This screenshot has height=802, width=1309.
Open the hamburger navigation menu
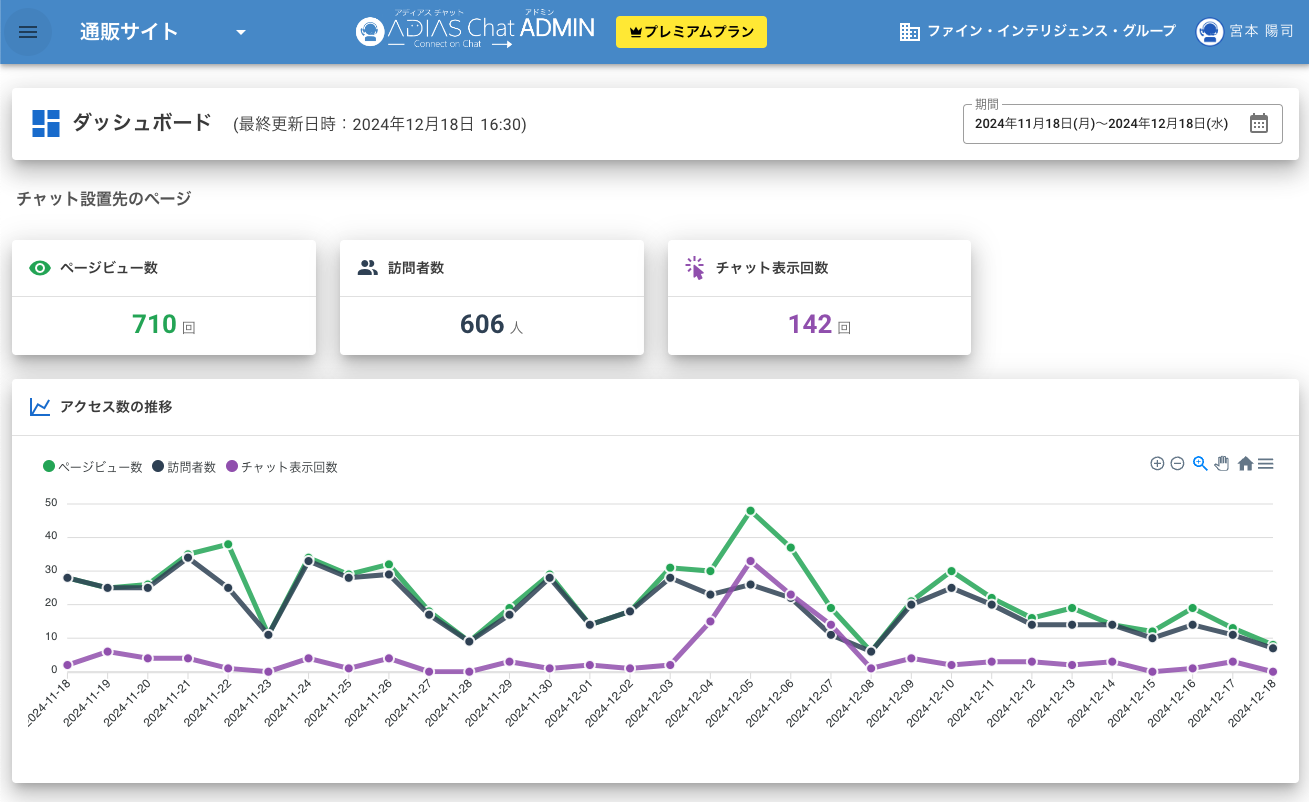pyautogui.click(x=28, y=32)
